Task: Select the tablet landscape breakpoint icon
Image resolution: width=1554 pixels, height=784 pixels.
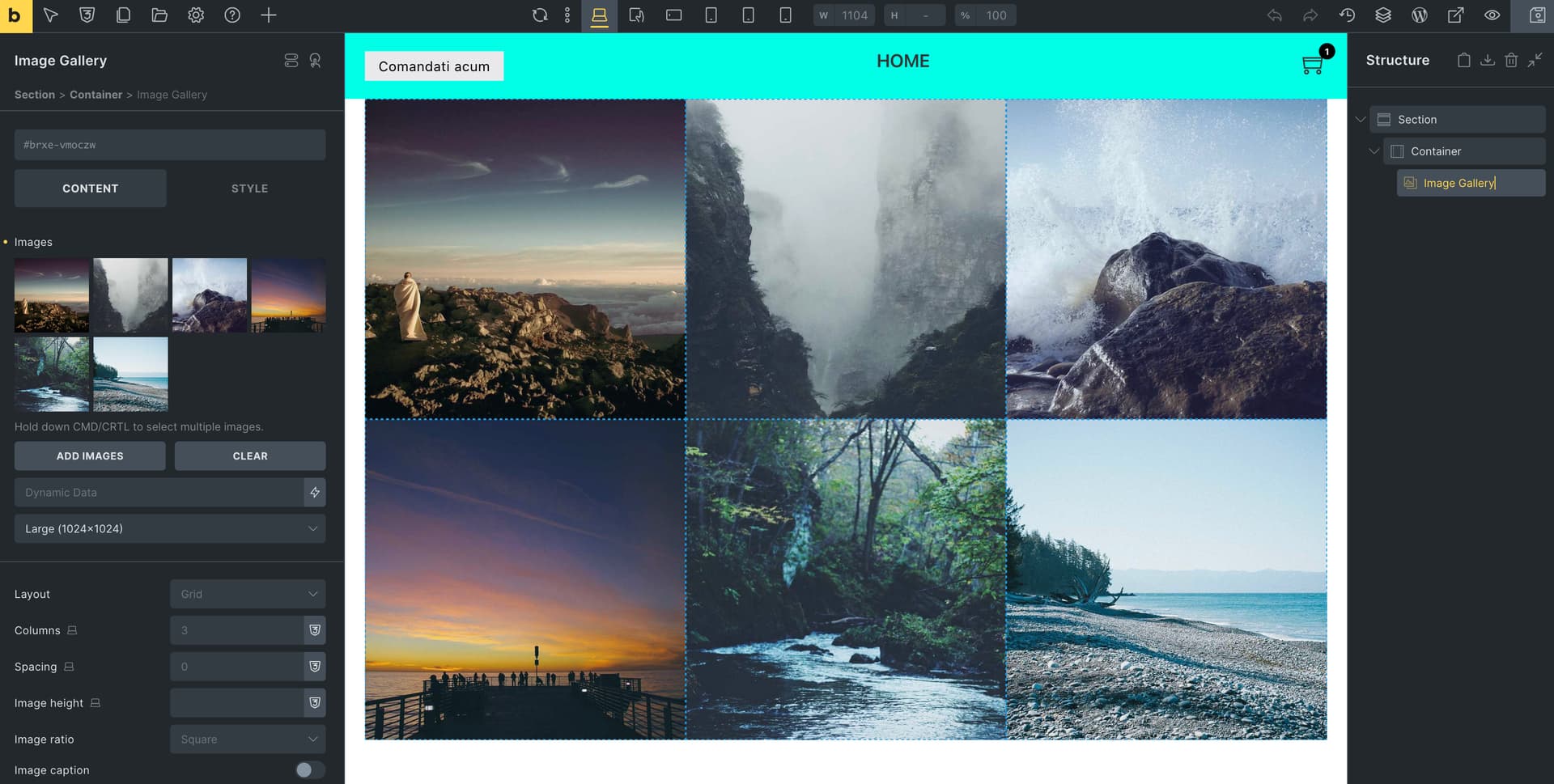Action: (x=674, y=15)
